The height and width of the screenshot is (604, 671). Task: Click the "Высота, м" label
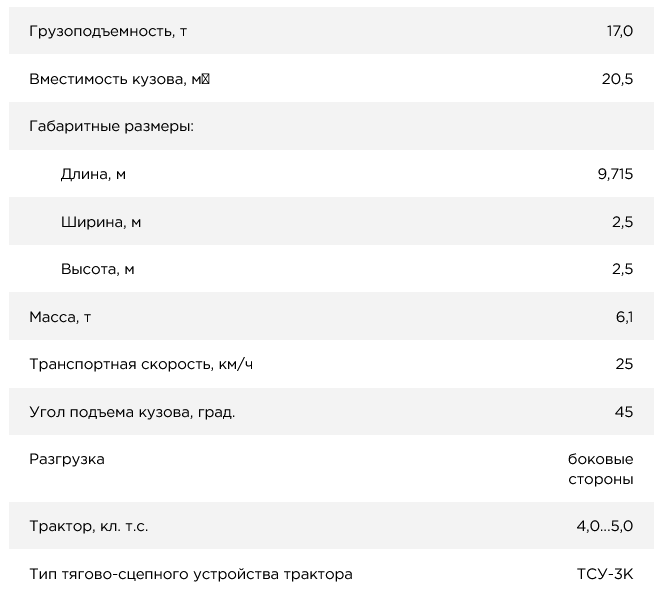click(x=97, y=269)
